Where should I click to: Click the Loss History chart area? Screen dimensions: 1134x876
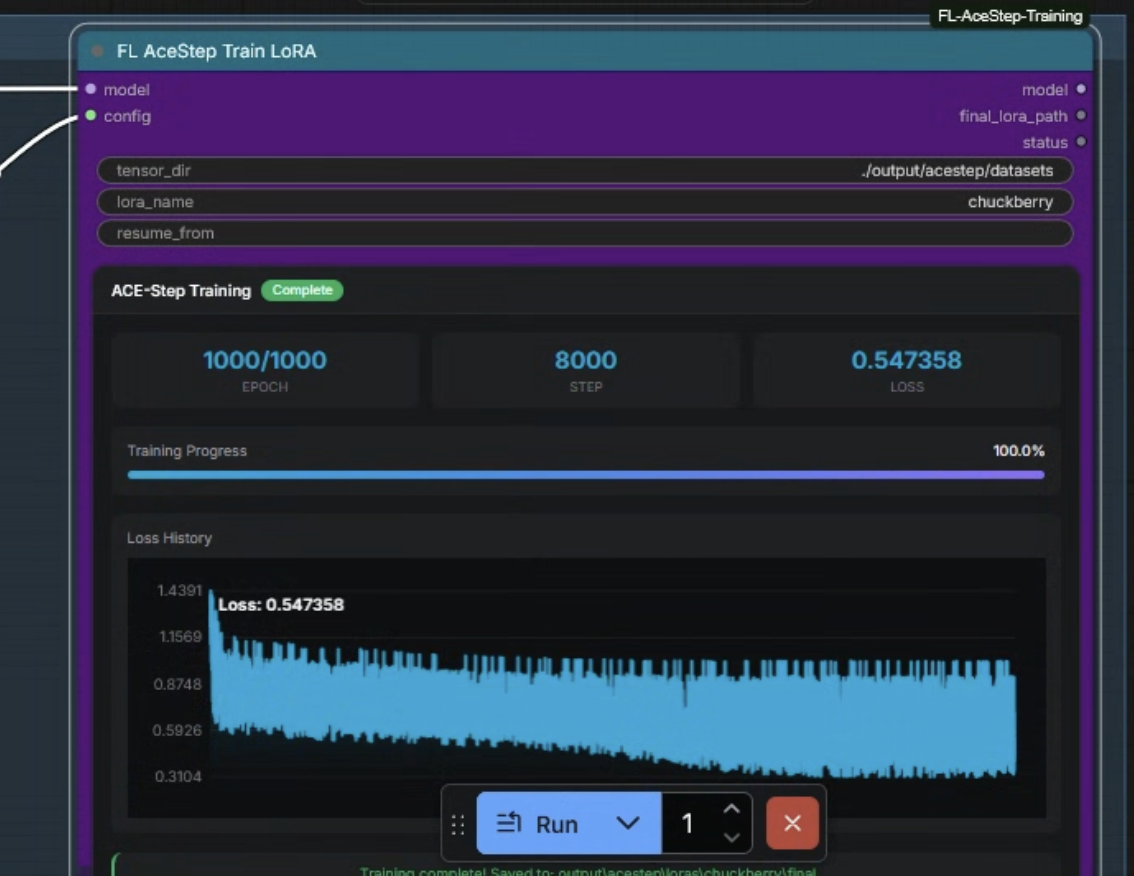point(587,687)
